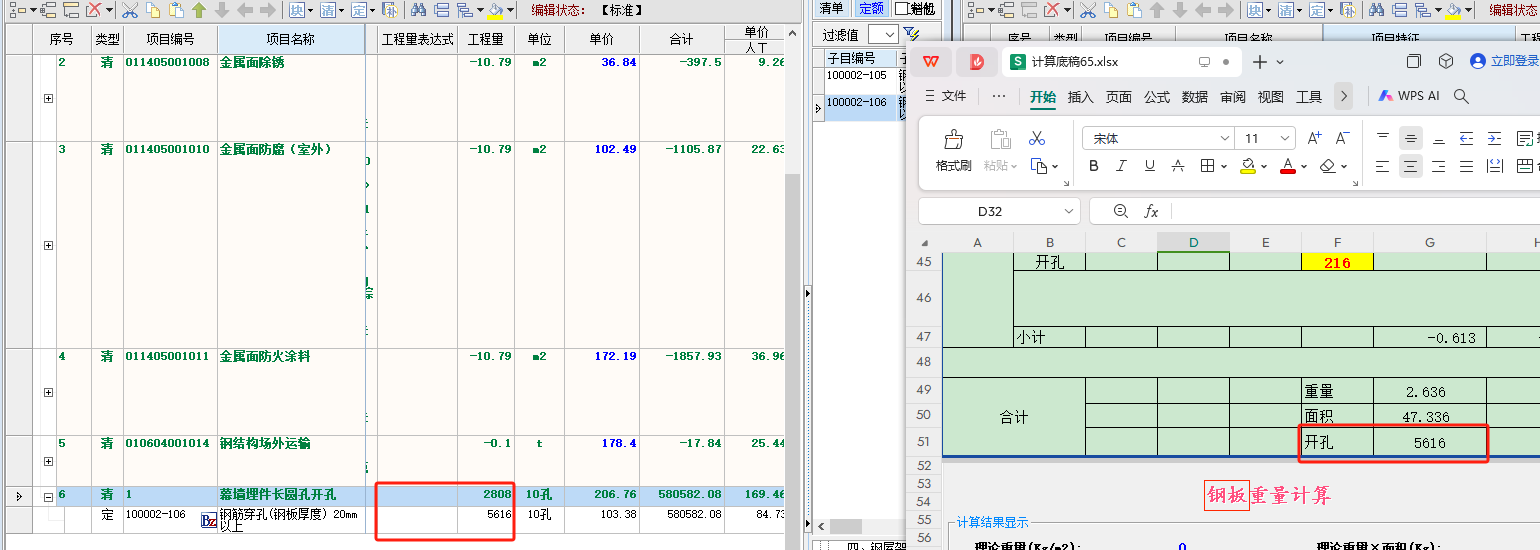The width and height of the screenshot is (1540, 550).
Task: Click the eraser Clear icon in WPS
Action: [x=1327, y=166]
